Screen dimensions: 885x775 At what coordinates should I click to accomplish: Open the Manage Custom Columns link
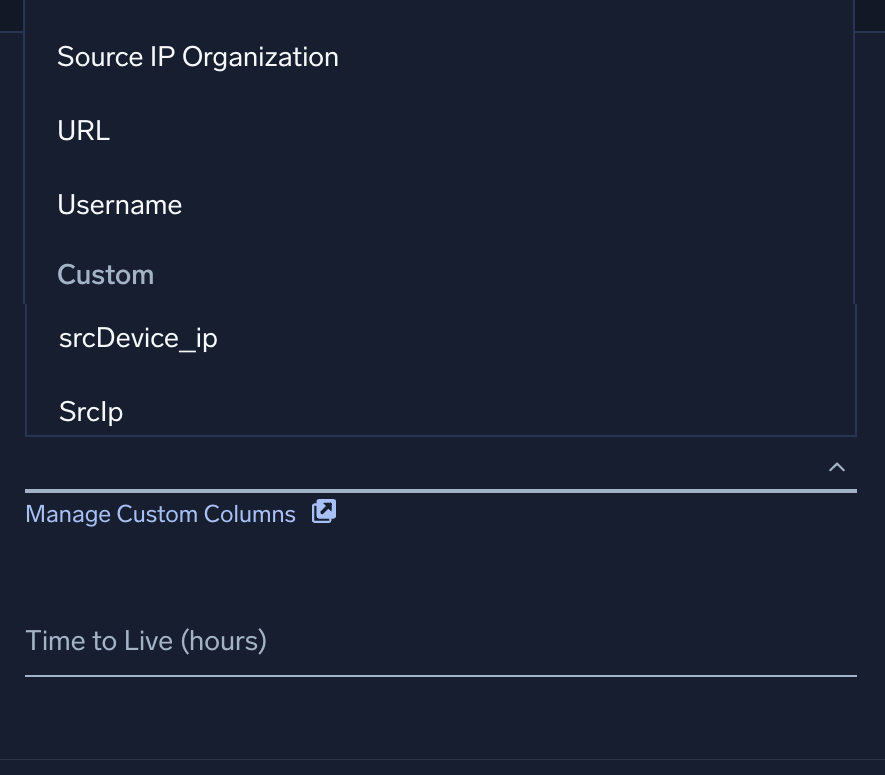click(x=160, y=513)
